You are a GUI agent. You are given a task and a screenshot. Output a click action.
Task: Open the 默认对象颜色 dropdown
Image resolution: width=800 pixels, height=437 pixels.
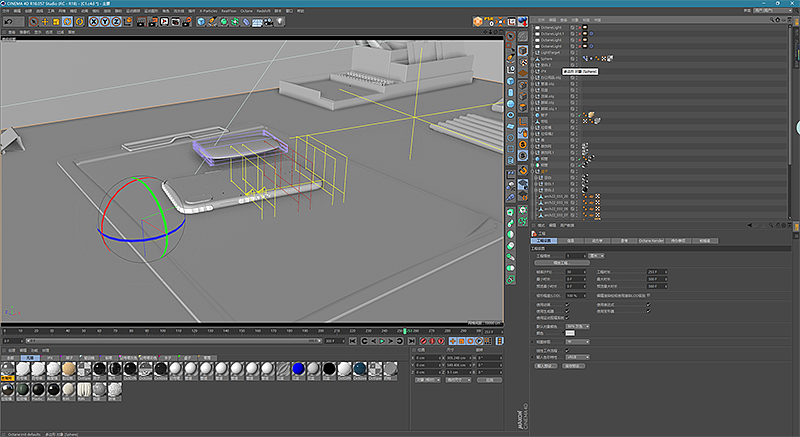pyautogui.click(x=578, y=326)
